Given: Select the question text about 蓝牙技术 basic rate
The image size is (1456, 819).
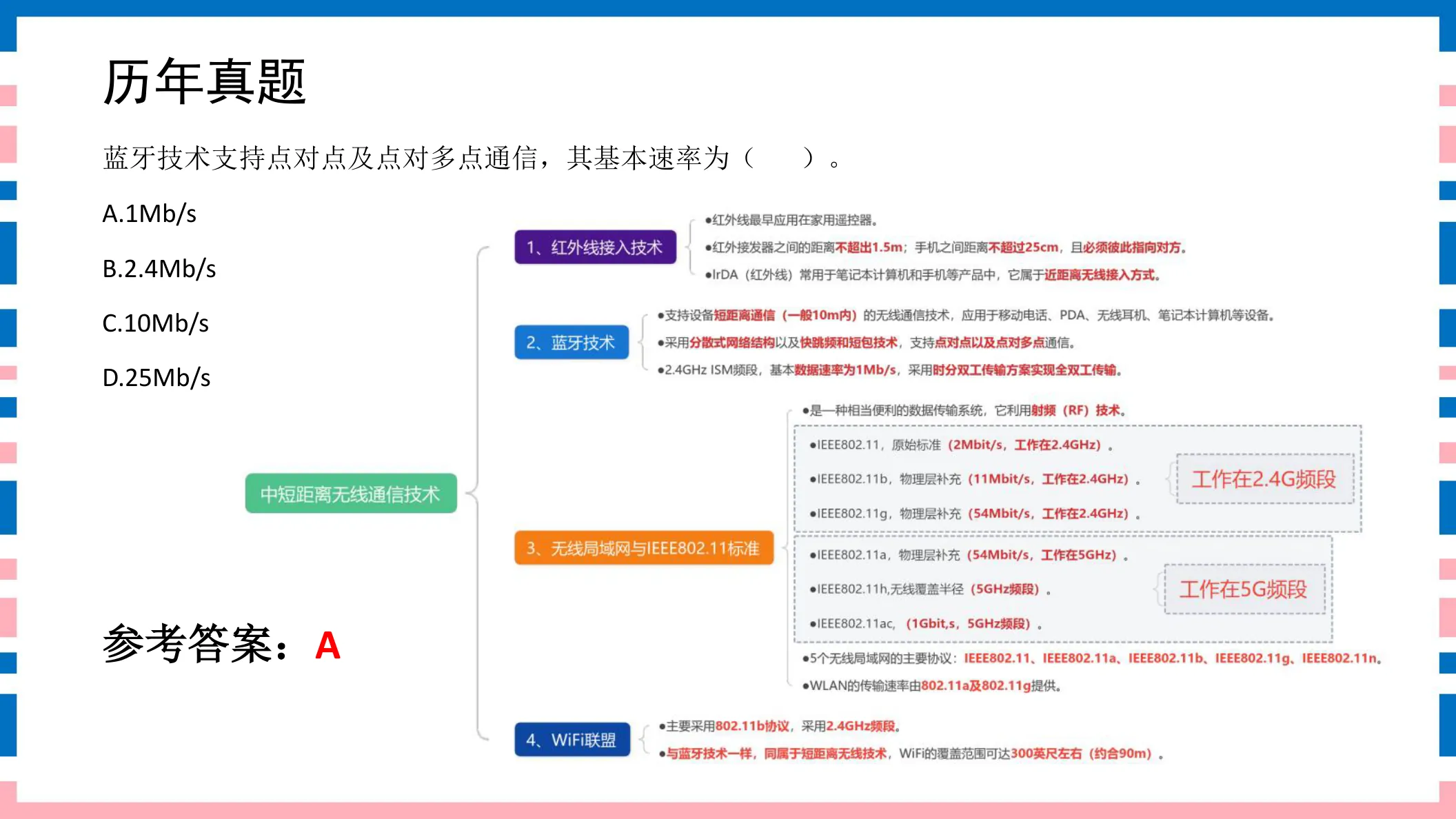Looking at the screenshot, I should [472, 159].
